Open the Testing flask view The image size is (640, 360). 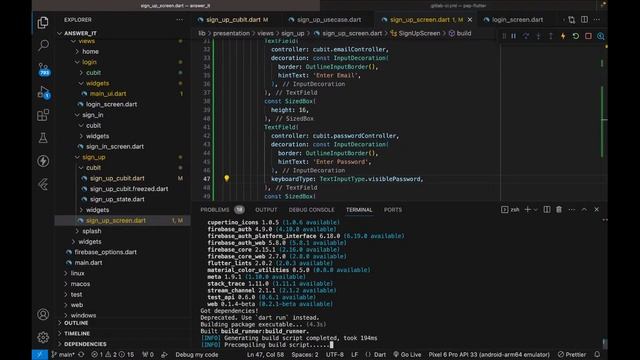click(x=43, y=138)
